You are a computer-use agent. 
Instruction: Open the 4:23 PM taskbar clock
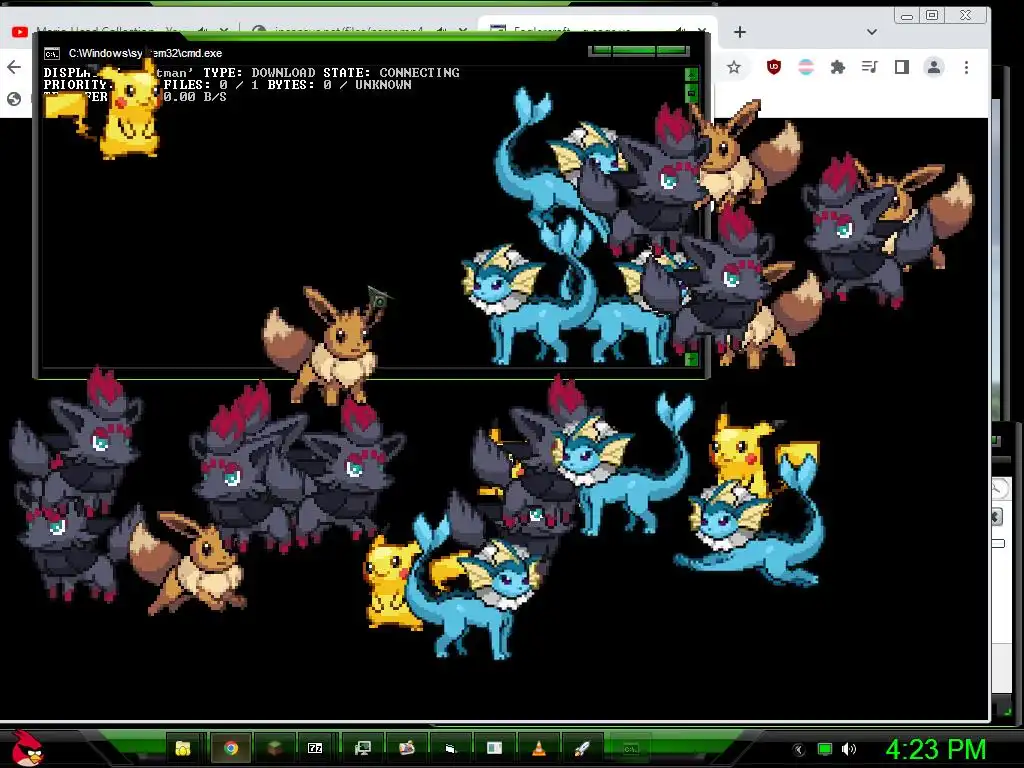935,749
